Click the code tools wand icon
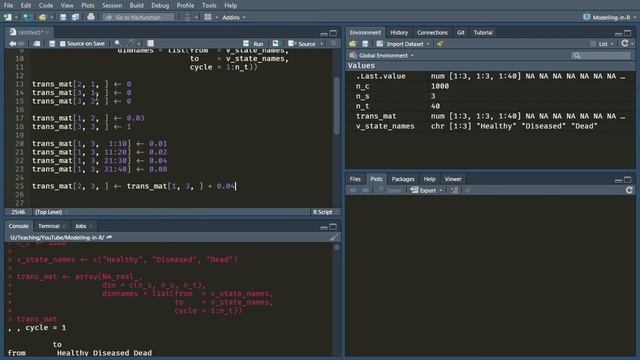The width and height of the screenshot is (640, 360). [x=131, y=43]
